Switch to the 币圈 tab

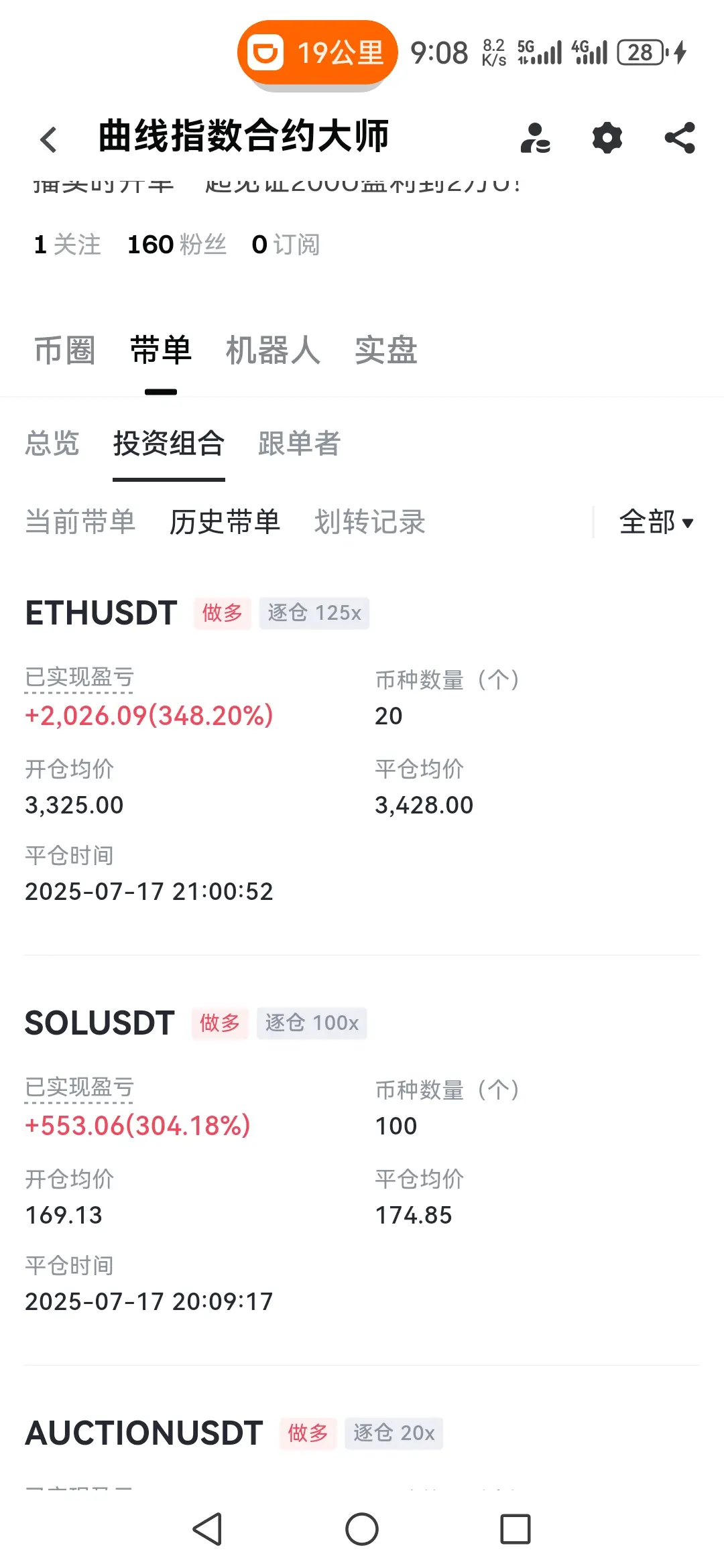65,350
